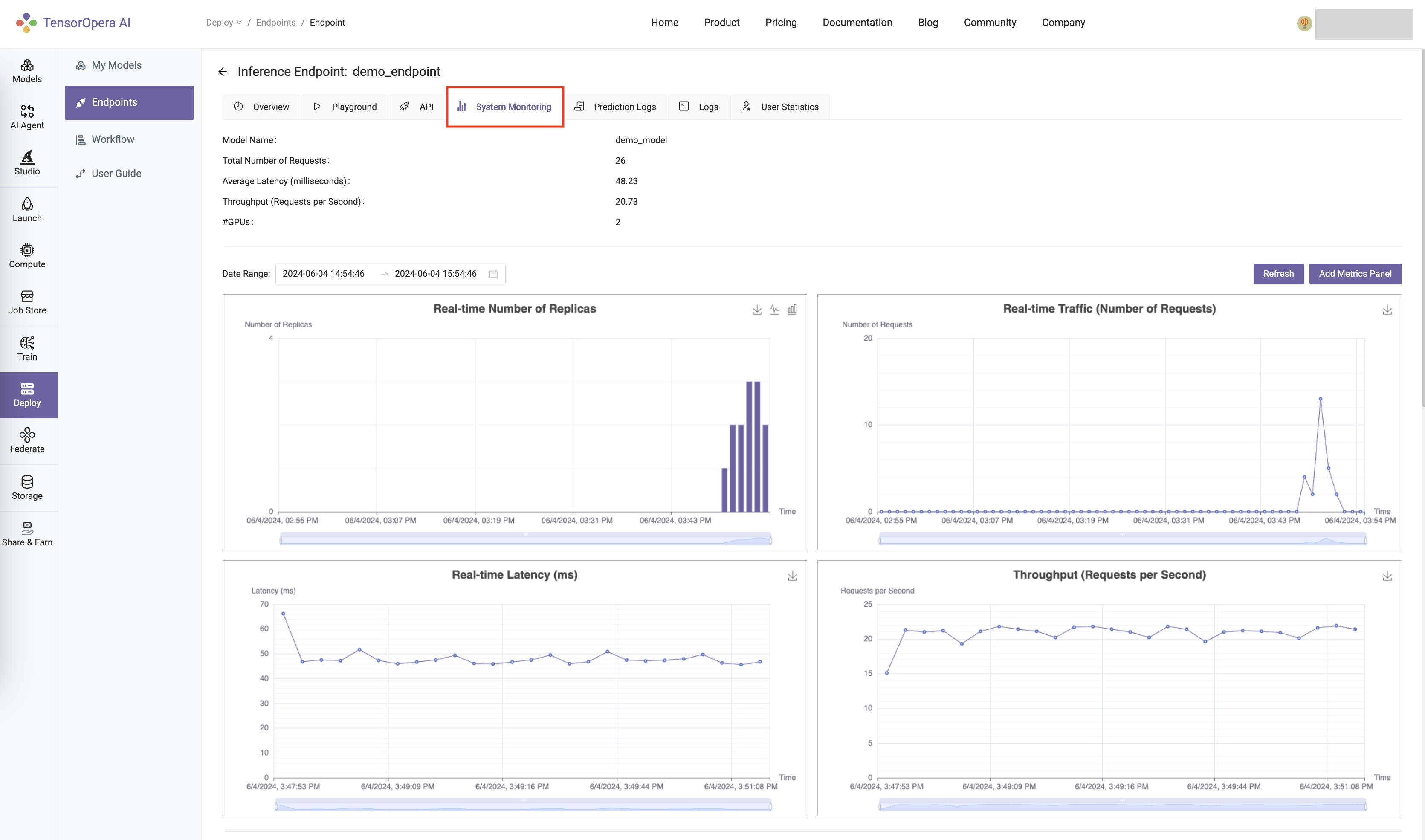Download the Replicas chart image
The width and height of the screenshot is (1425, 840).
click(757, 310)
